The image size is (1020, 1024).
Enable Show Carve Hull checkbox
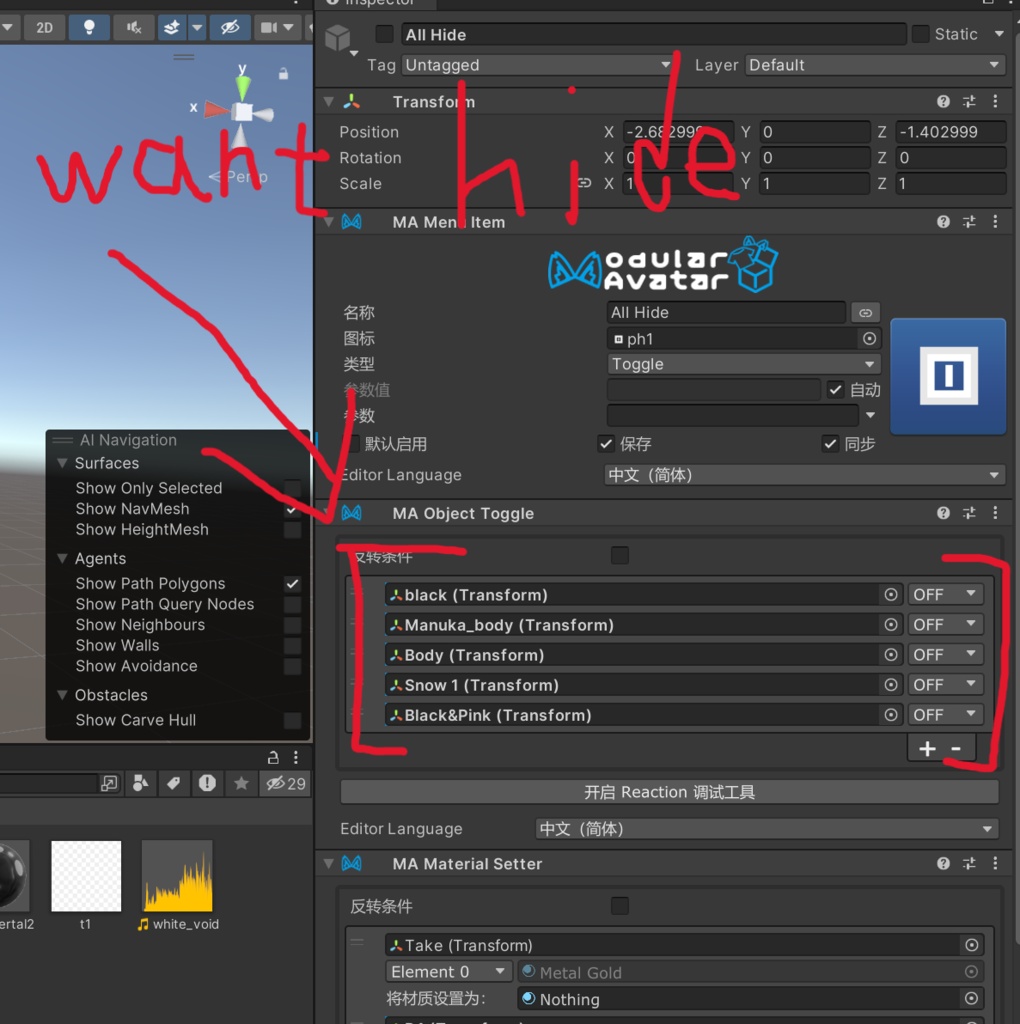pos(293,720)
